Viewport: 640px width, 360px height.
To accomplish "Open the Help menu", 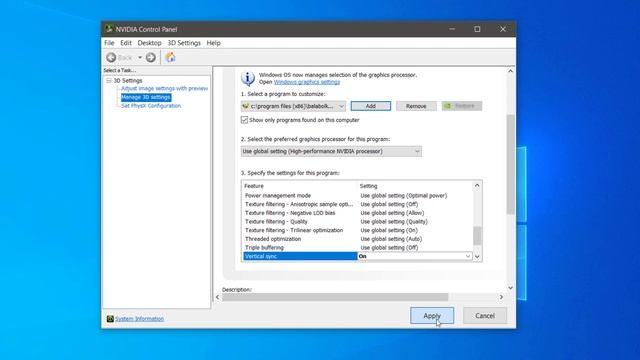I will [213, 43].
